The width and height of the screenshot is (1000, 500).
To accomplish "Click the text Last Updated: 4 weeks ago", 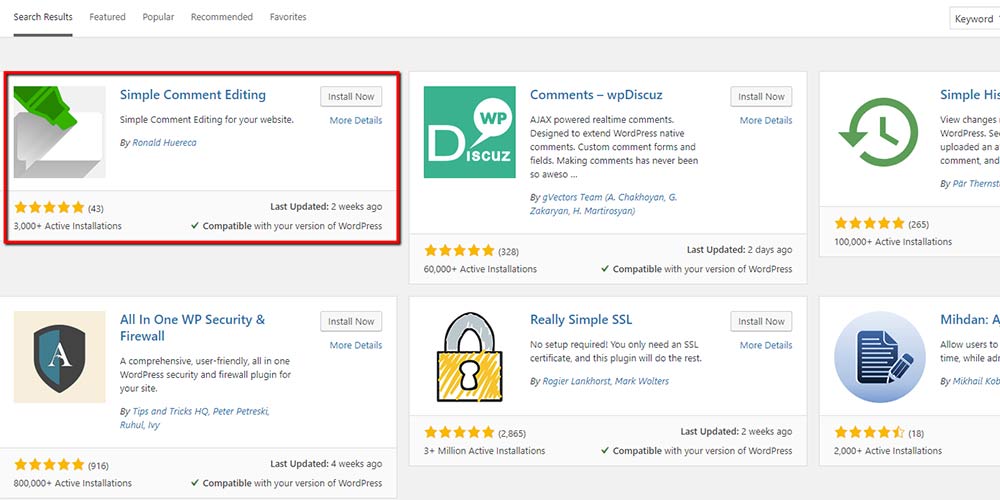I will [x=326, y=464].
